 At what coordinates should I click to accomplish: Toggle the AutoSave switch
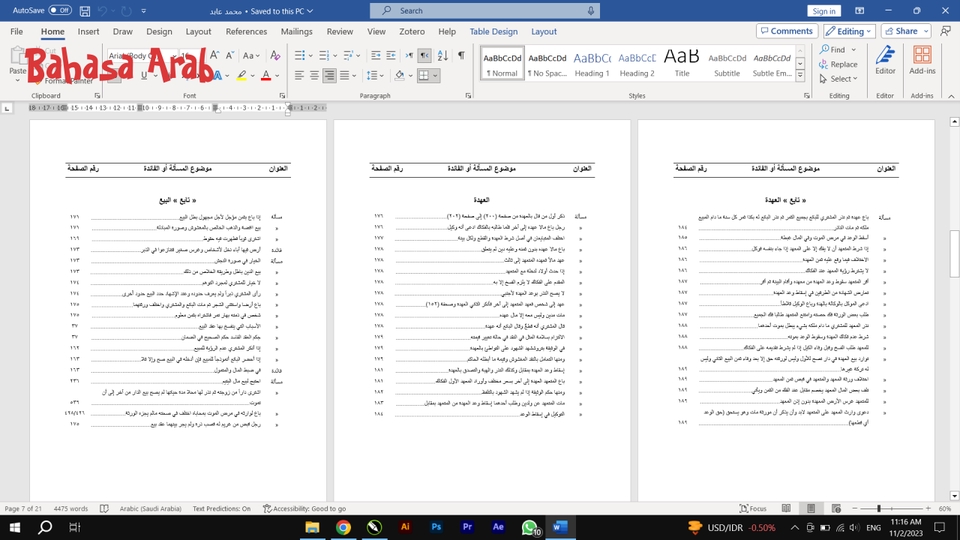pyautogui.click(x=60, y=10)
